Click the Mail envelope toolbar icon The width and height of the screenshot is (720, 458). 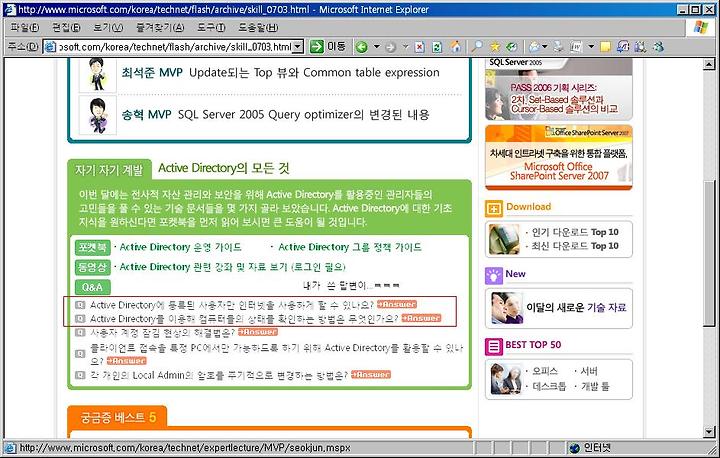pyautogui.click(x=534, y=47)
